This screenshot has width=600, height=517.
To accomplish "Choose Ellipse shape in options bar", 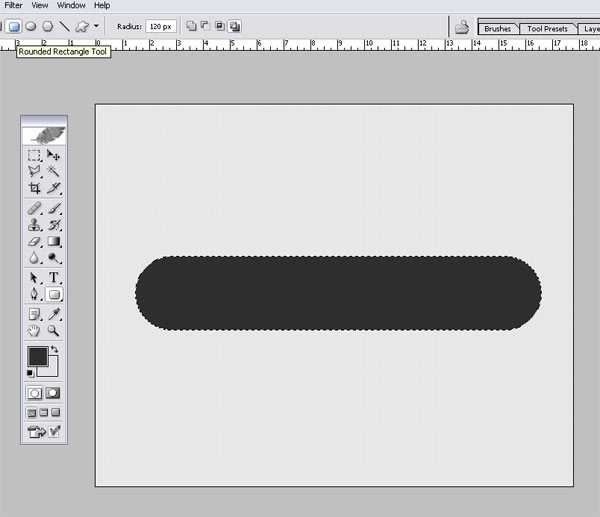I will pyautogui.click(x=31, y=26).
